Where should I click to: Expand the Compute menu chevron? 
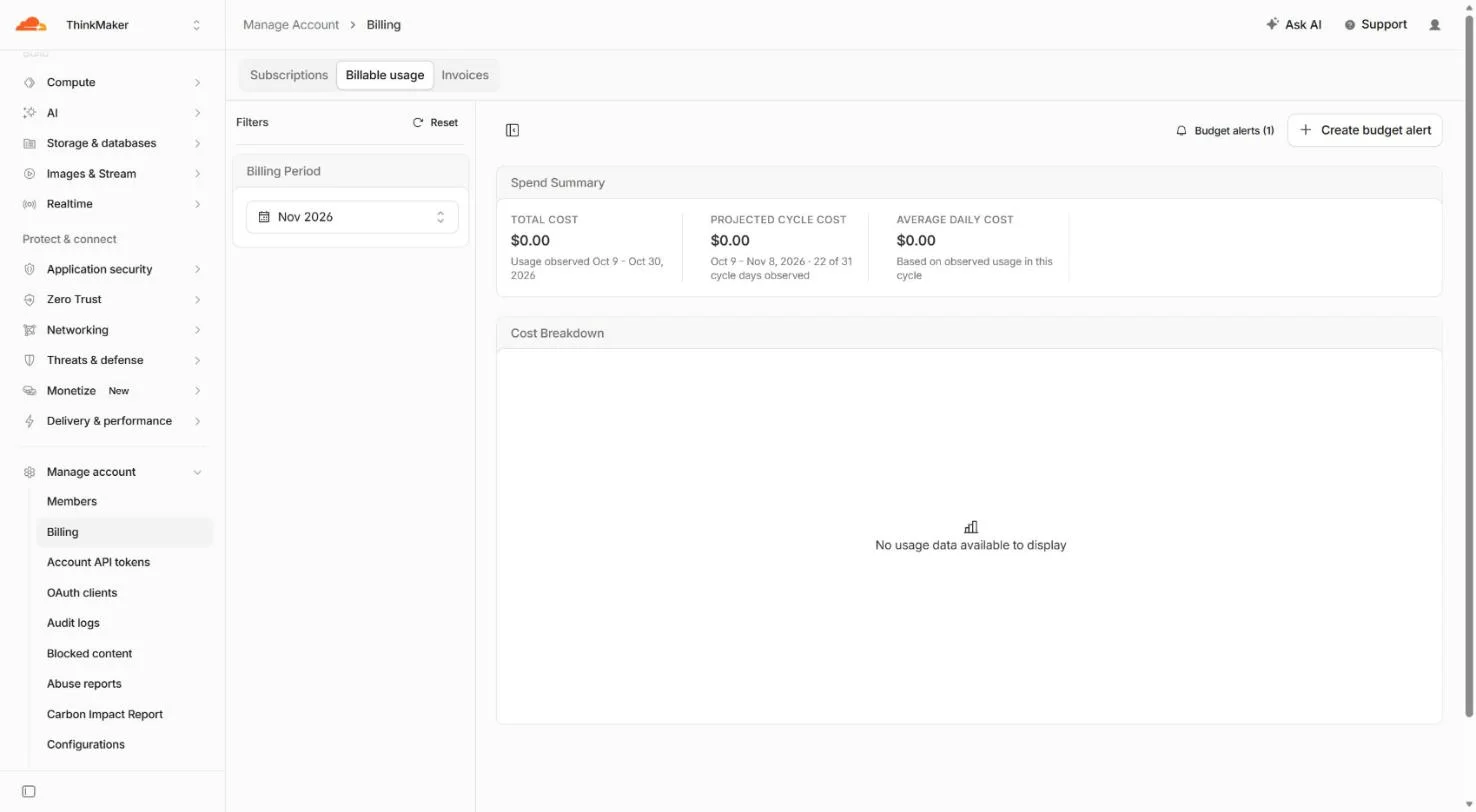click(197, 83)
